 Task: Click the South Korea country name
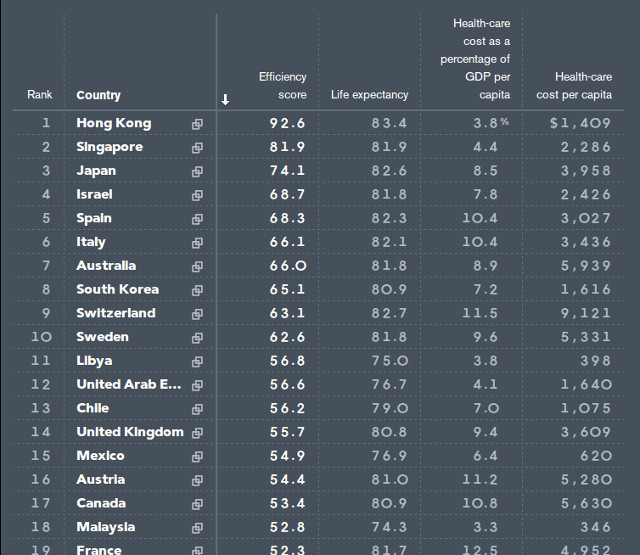[117, 290]
